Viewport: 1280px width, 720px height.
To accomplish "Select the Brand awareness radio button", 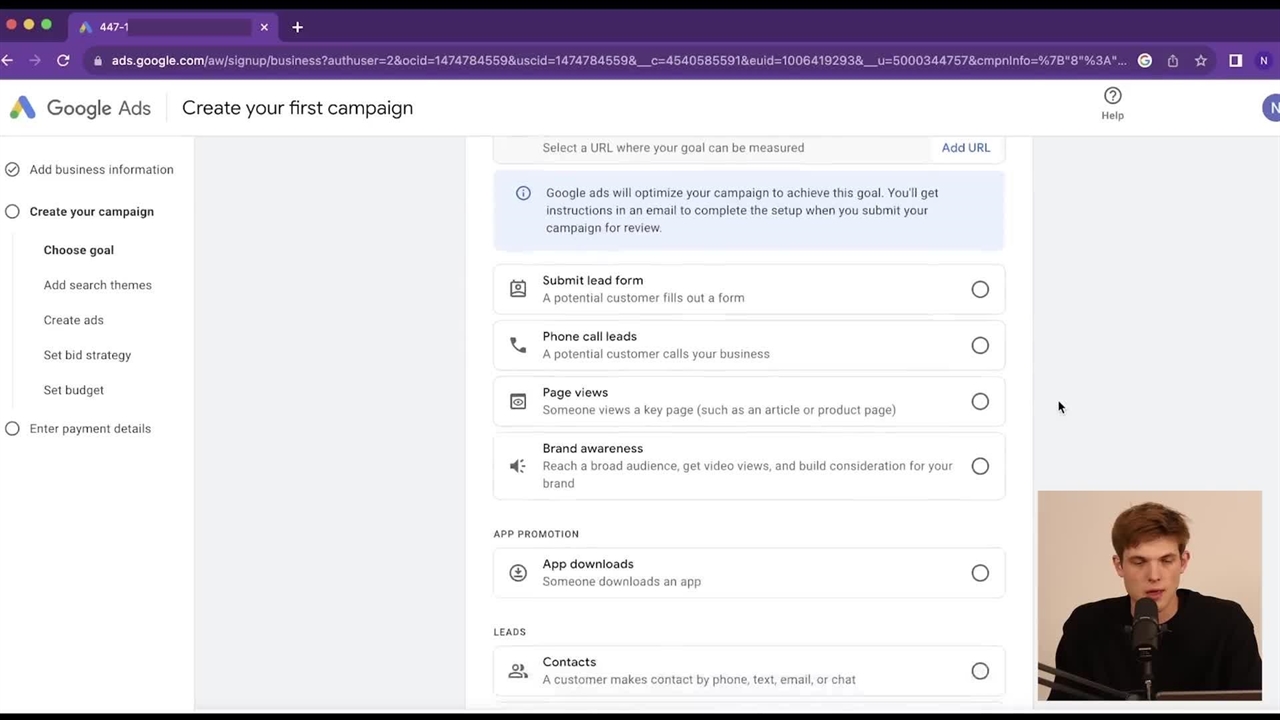I will pos(980,466).
